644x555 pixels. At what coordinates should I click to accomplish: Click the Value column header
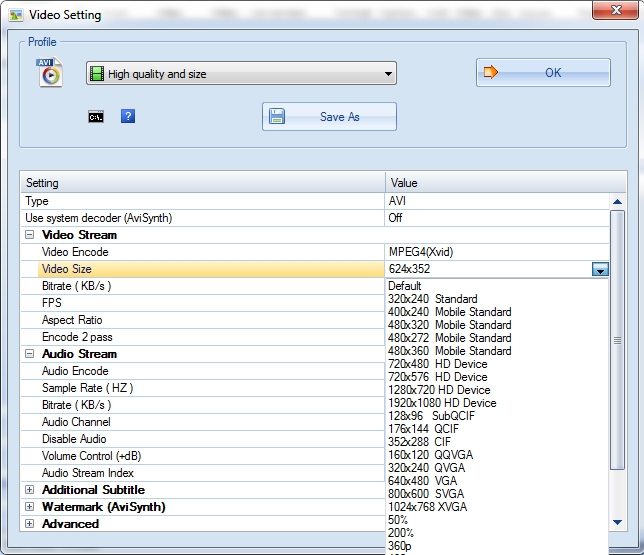tap(506, 183)
